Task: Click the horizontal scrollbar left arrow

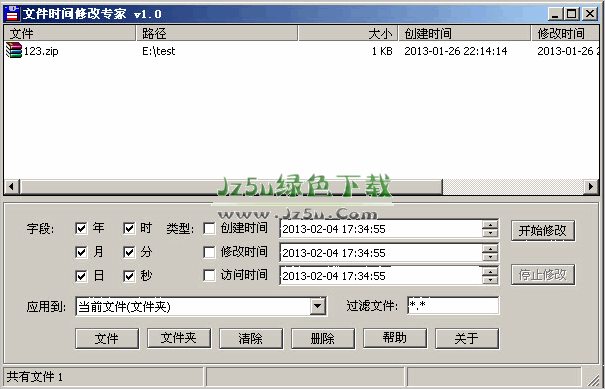Action: 12,187
